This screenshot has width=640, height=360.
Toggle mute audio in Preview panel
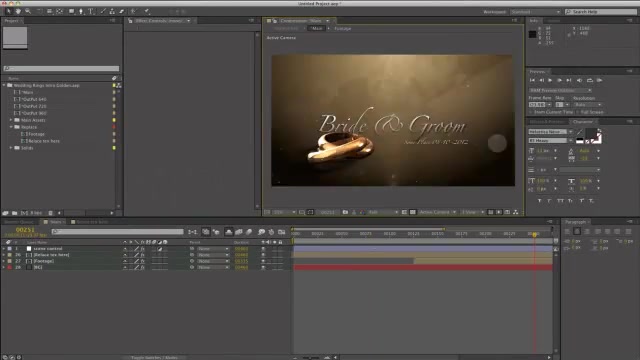[x=580, y=80]
